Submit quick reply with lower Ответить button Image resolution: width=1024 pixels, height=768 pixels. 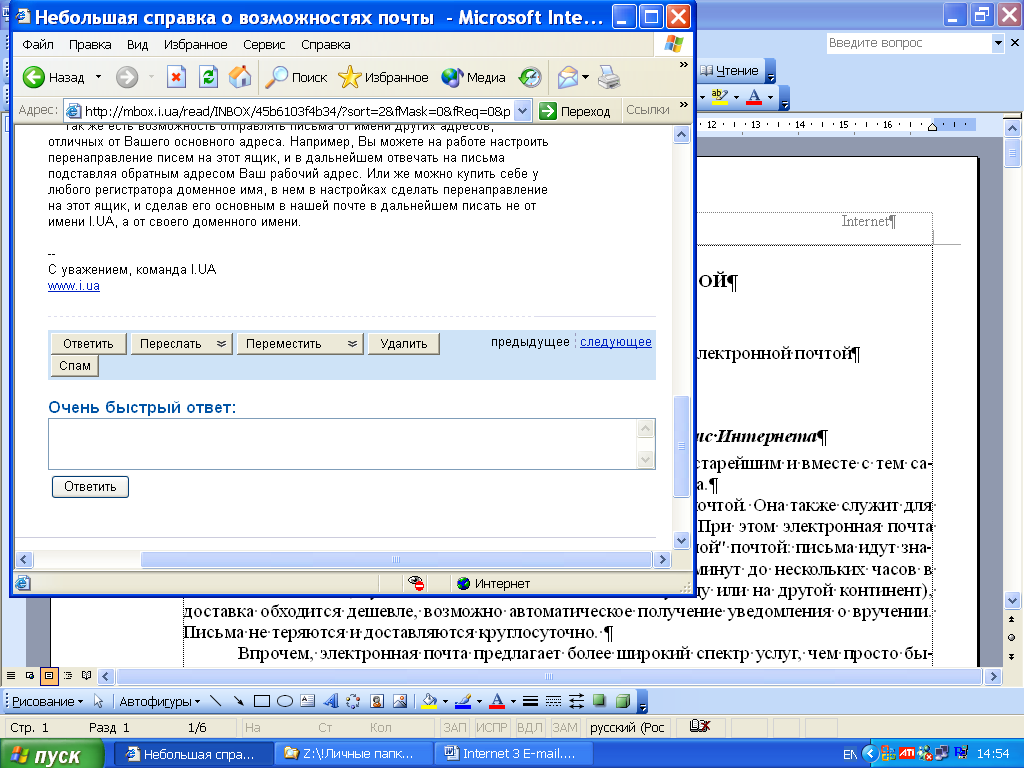click(90, 487)
